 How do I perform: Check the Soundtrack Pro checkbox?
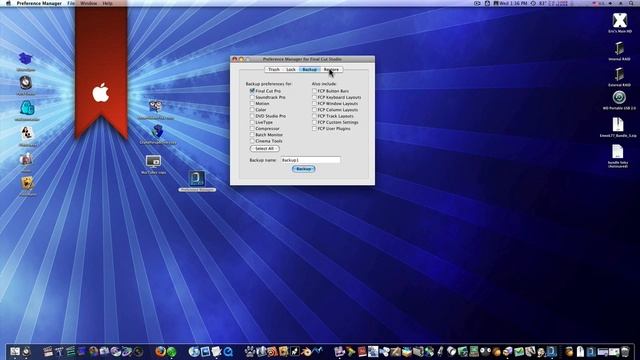coord(252,97)
